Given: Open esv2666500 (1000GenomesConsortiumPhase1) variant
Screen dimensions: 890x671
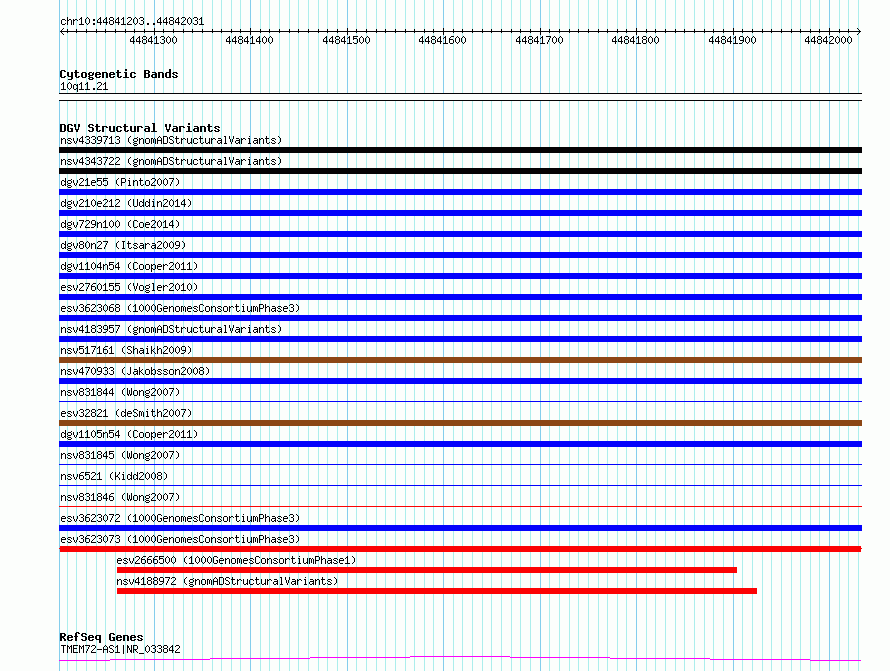Looking at the screenshot, I should click(236, 560).
